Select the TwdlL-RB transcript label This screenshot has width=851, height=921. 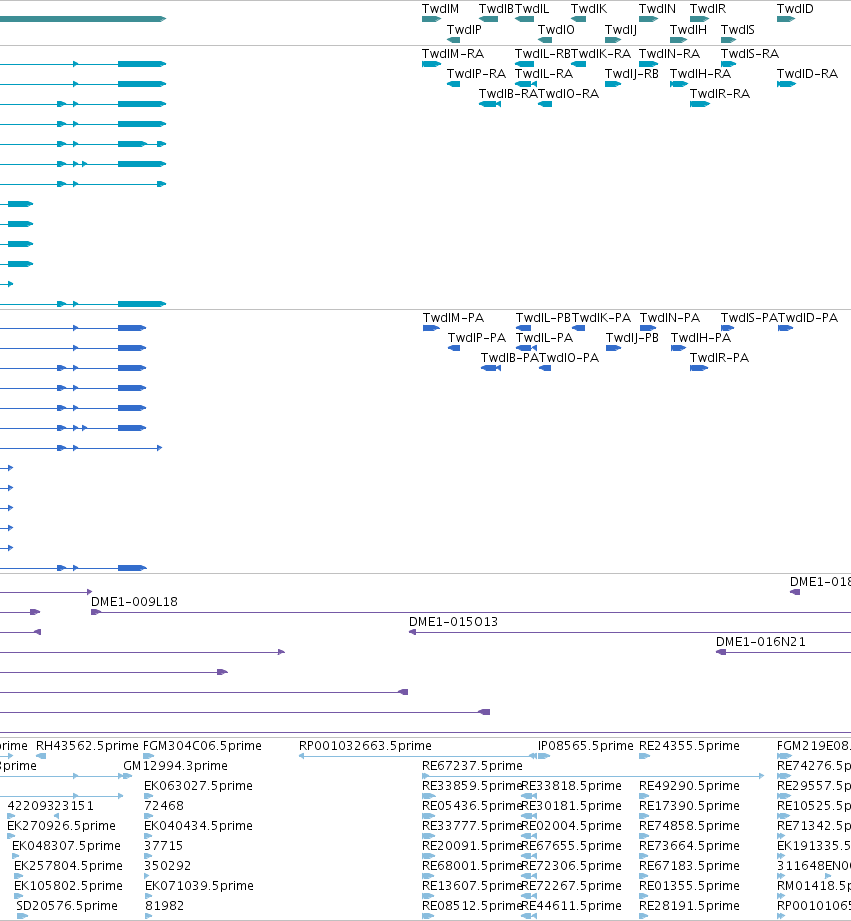543,53
